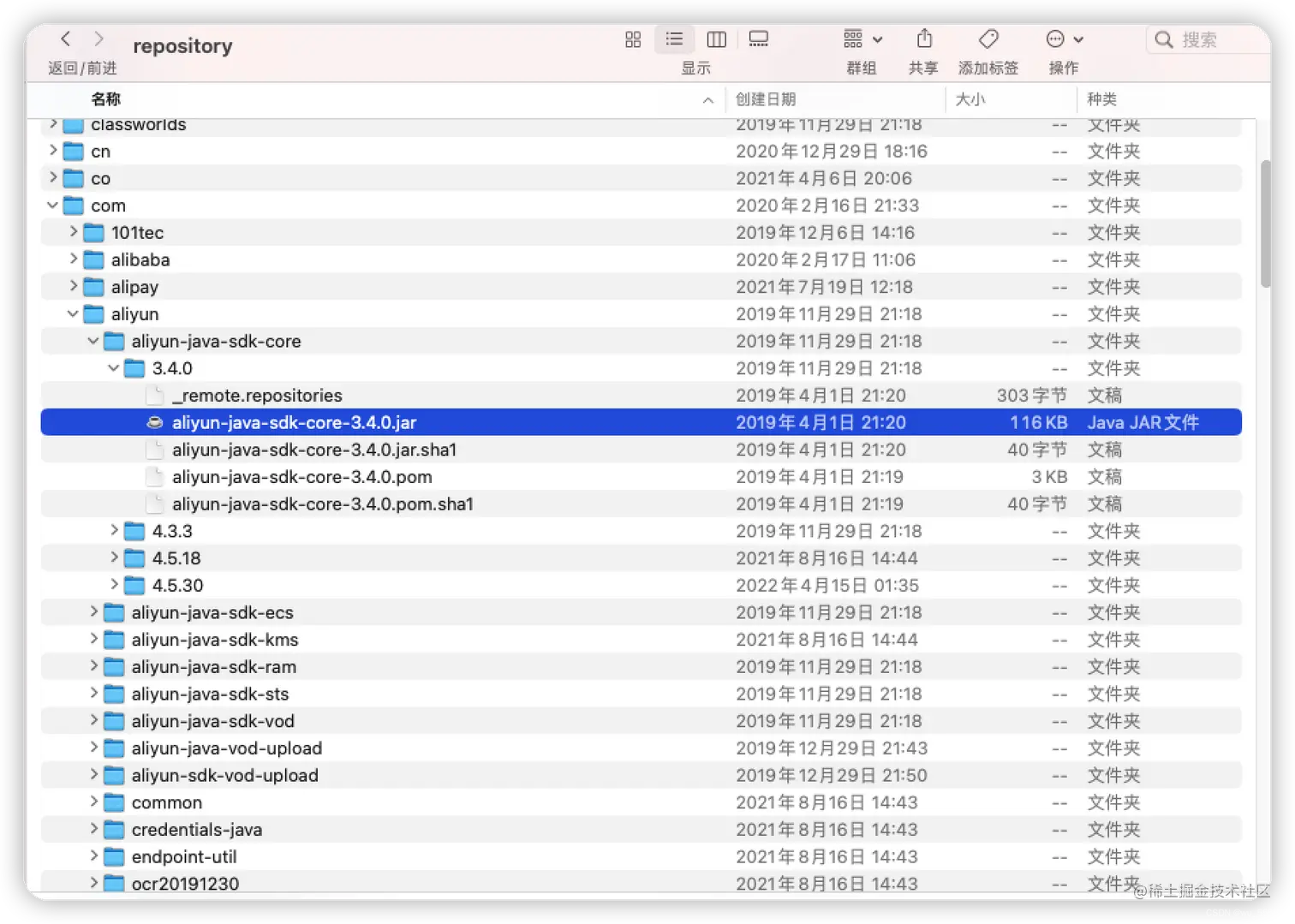Select folder name aliyun-java-vod-upload
This screenshot has width=1295, height=924.
click(227, 748)
